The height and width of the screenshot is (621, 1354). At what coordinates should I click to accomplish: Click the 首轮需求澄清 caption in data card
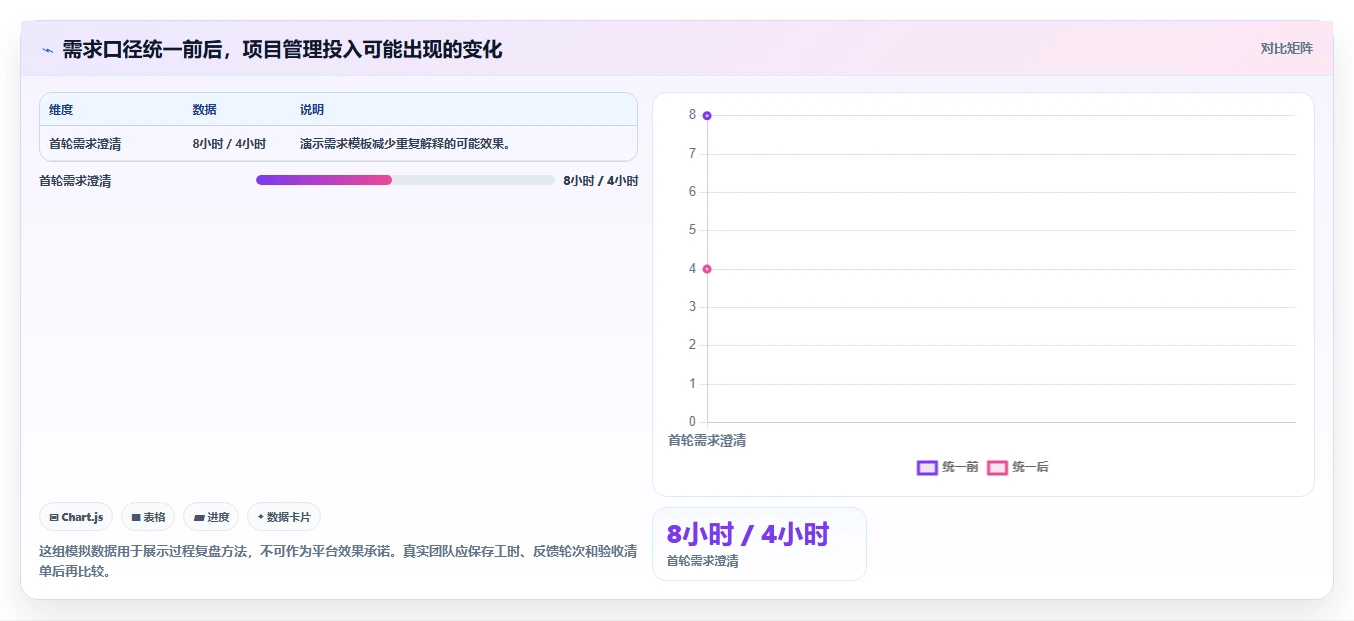tap(703, 561)
